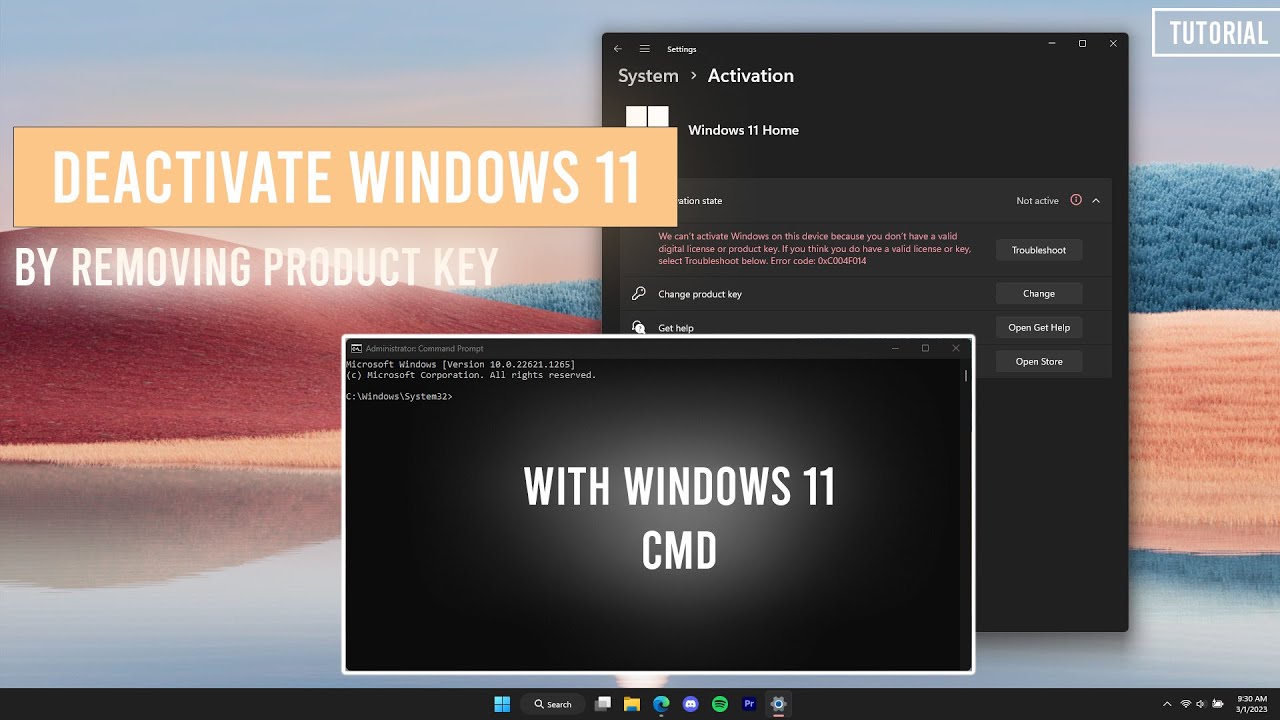Open the Settings hamburger navigation menu
The width and height of the screenshot is (1280, 720).
coord(645,49)
